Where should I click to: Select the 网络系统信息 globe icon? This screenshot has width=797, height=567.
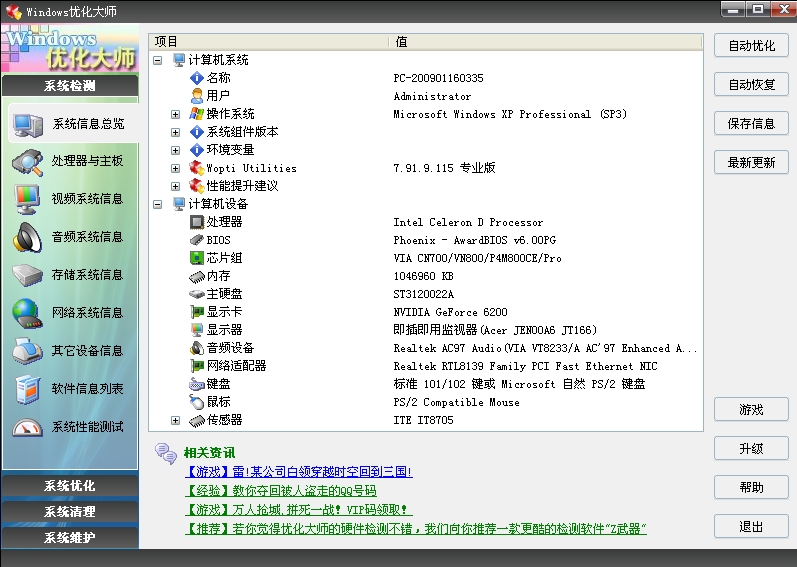[27, 313]
